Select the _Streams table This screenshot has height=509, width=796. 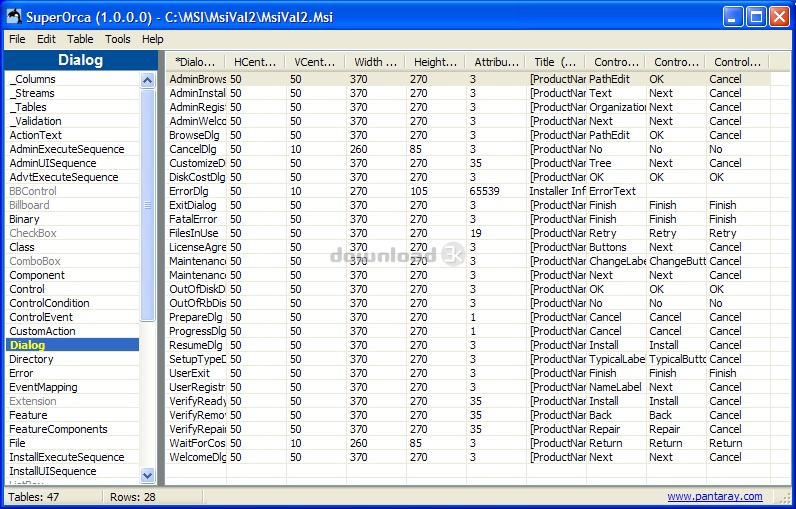pyautogui.click(x=73, y=93)
